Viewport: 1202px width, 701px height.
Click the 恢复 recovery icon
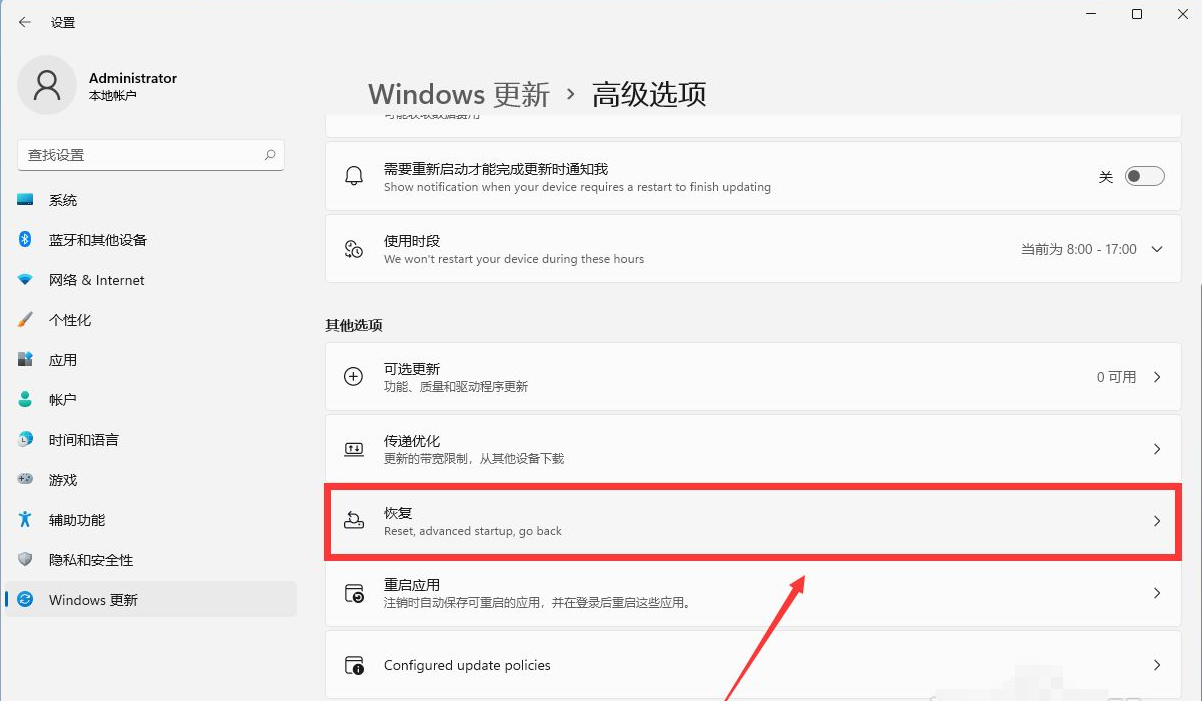[x=354, y=520]
